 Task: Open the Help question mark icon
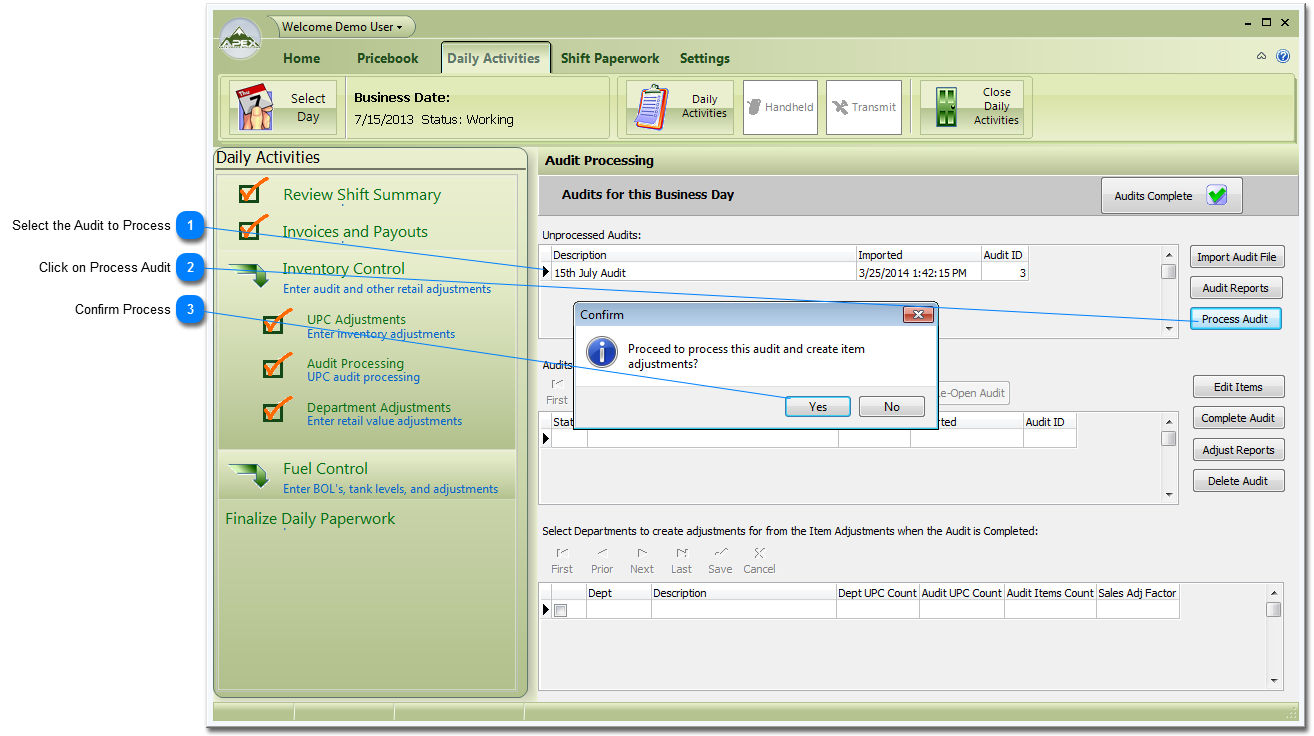click(x=1283, y=56)
